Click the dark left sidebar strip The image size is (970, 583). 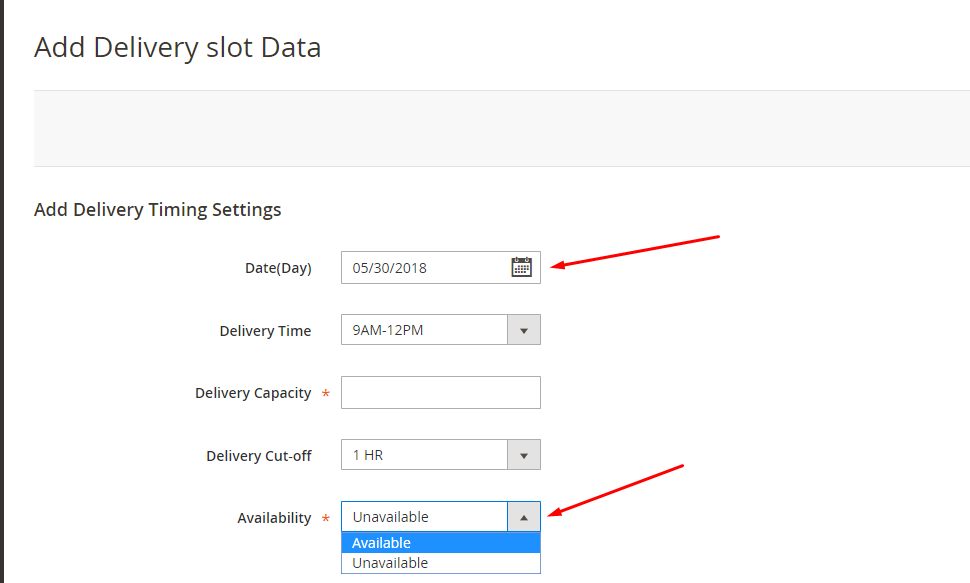(2, 292)
